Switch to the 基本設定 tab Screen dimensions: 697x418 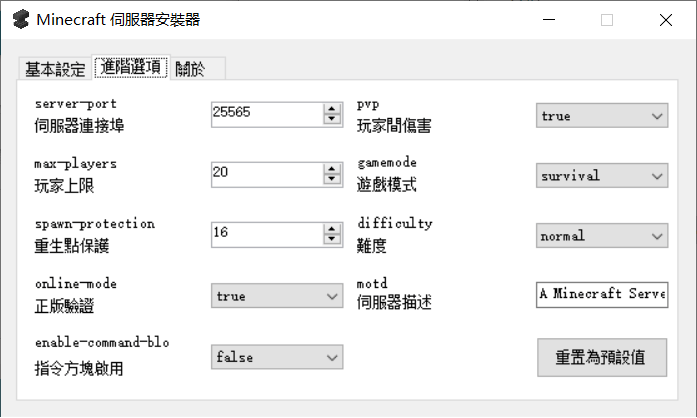click(55, 69)
